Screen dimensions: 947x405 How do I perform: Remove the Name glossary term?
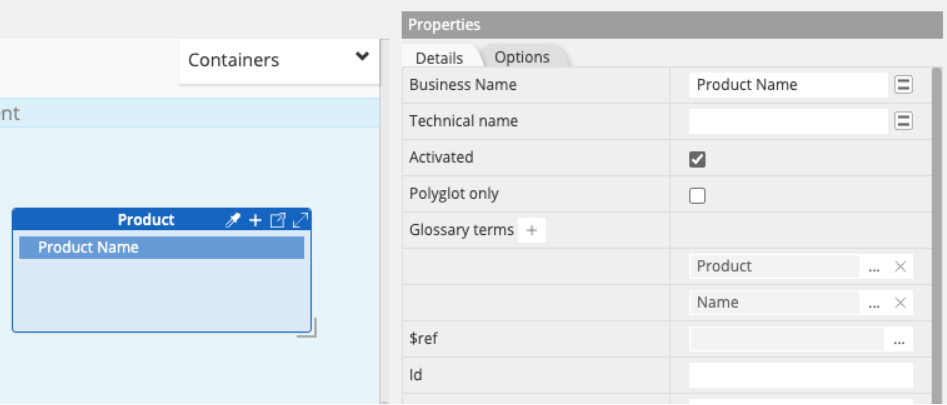pos(900,303)
